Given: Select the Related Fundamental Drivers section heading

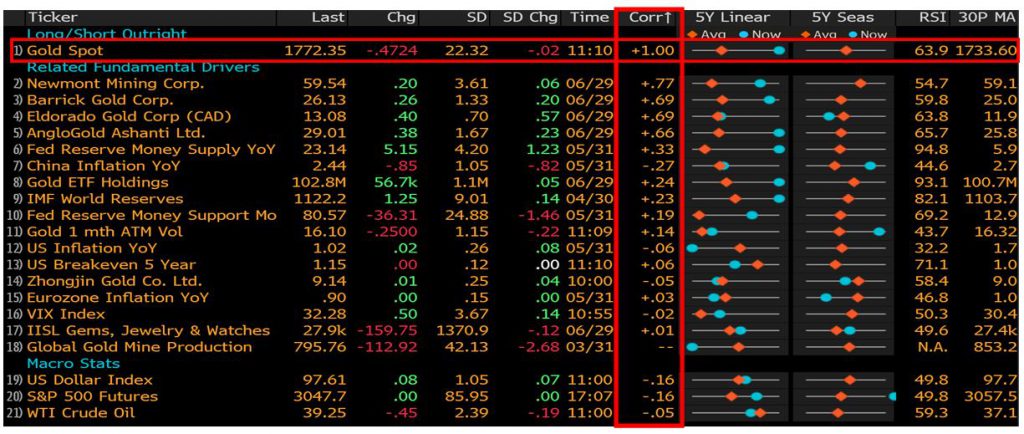Looking at the screenshot, I should pos(142,67).
